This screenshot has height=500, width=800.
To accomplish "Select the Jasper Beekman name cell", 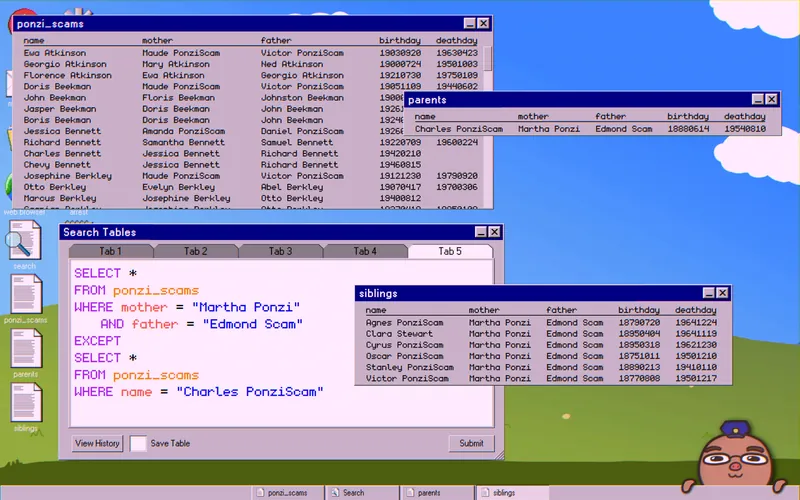I will [x=60, y=109].
